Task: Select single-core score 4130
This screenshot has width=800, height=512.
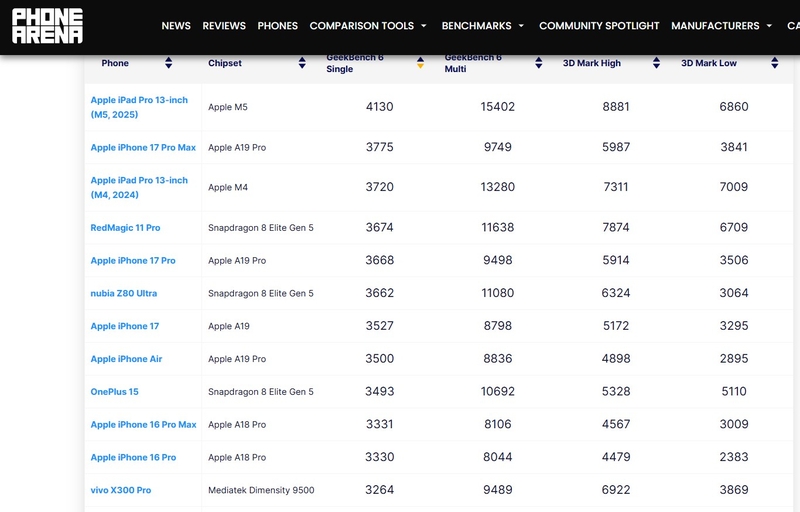Action: click(380, 107)
